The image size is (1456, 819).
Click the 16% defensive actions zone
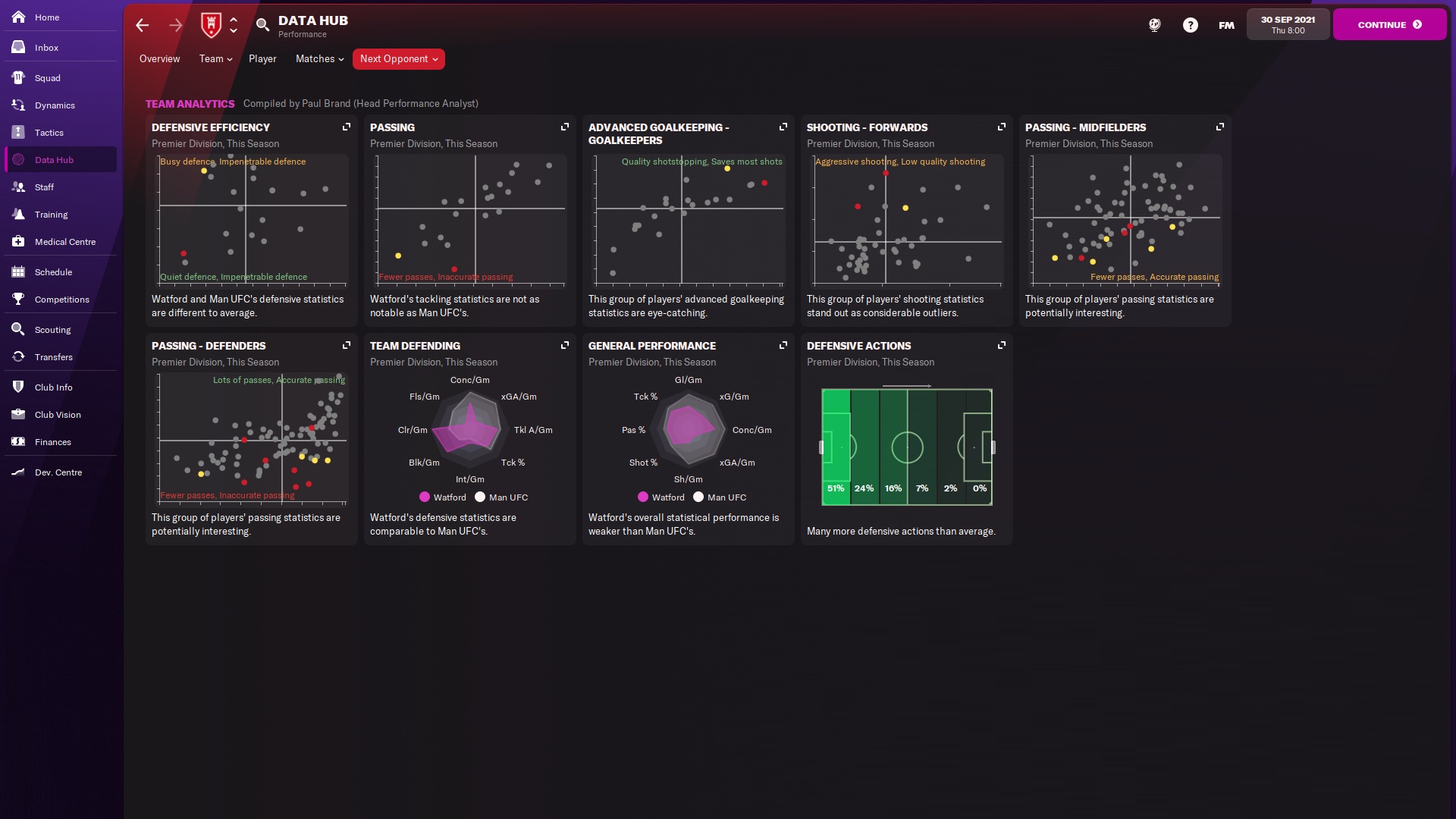pos(893,447)
